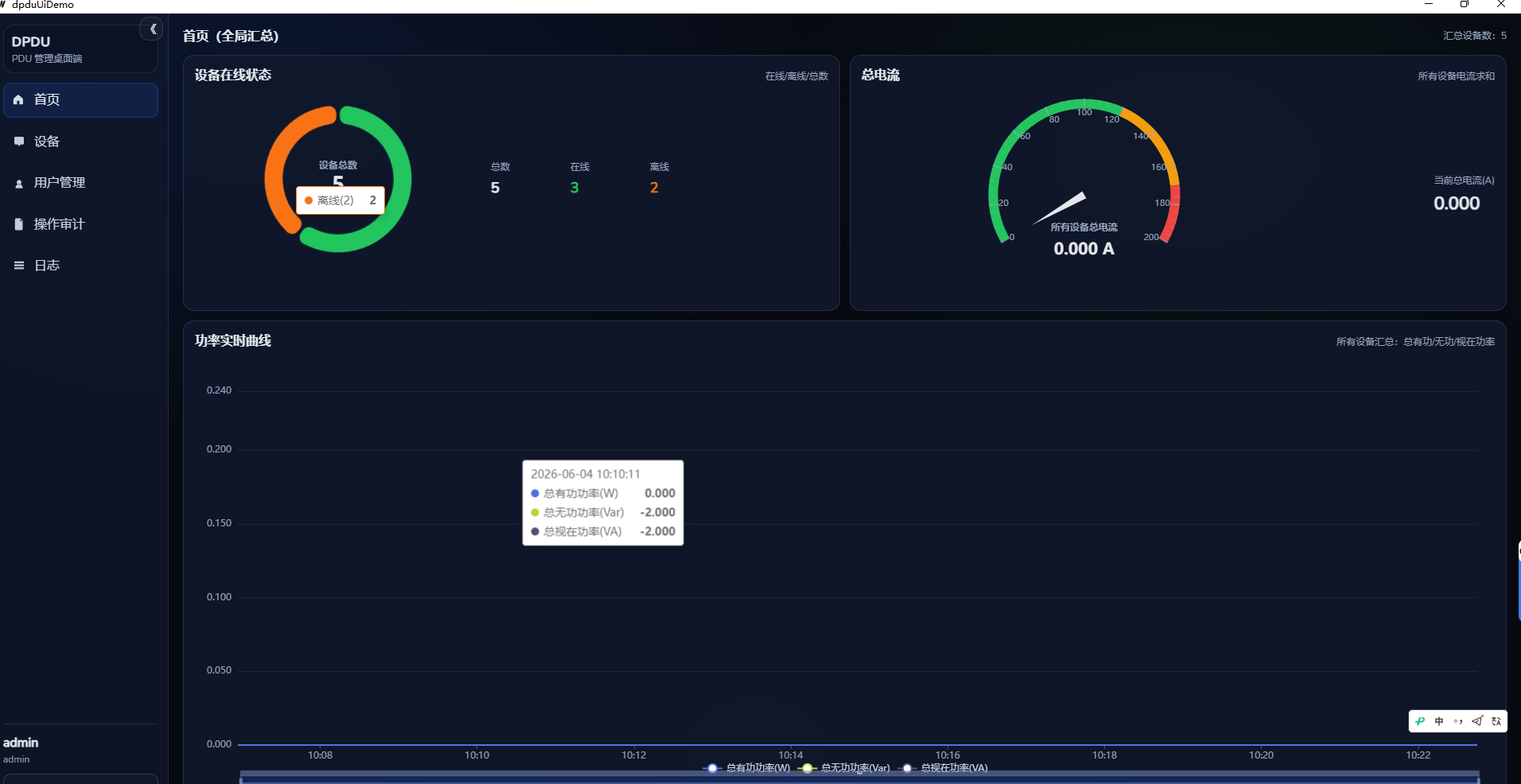Click the DPDU logo title
This screenshot has height=784, width=1521.
(31, 42)
